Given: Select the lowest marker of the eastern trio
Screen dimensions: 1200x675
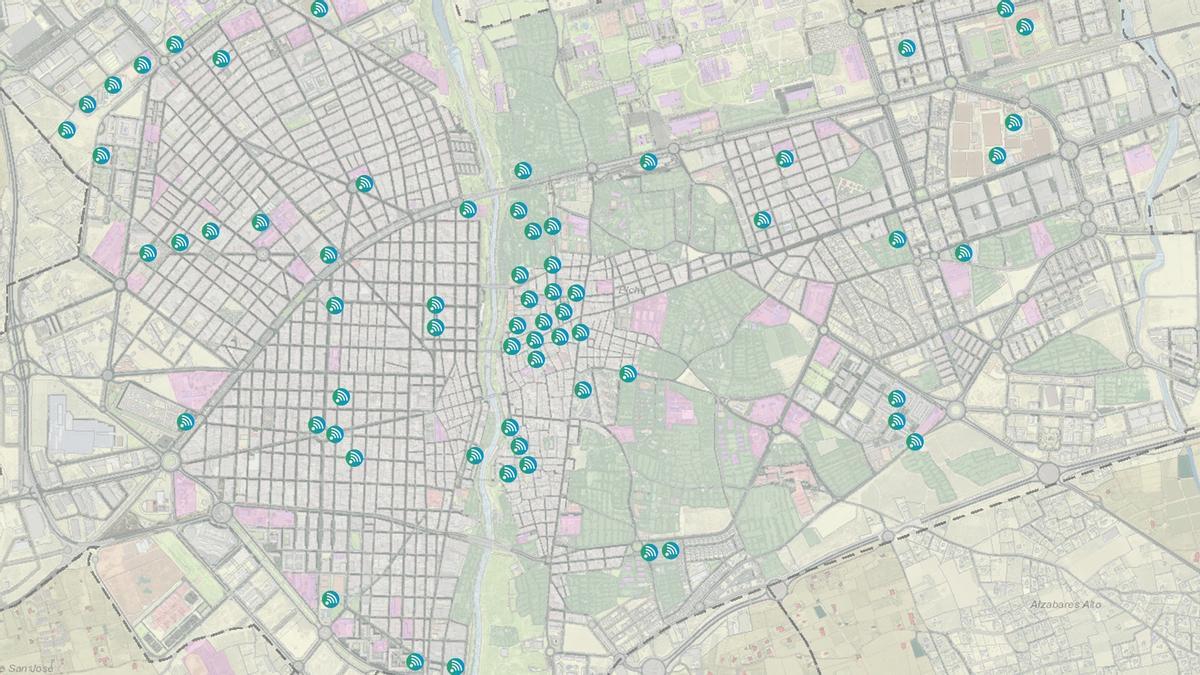Looking at the screenshot, I should pos(913,441).
